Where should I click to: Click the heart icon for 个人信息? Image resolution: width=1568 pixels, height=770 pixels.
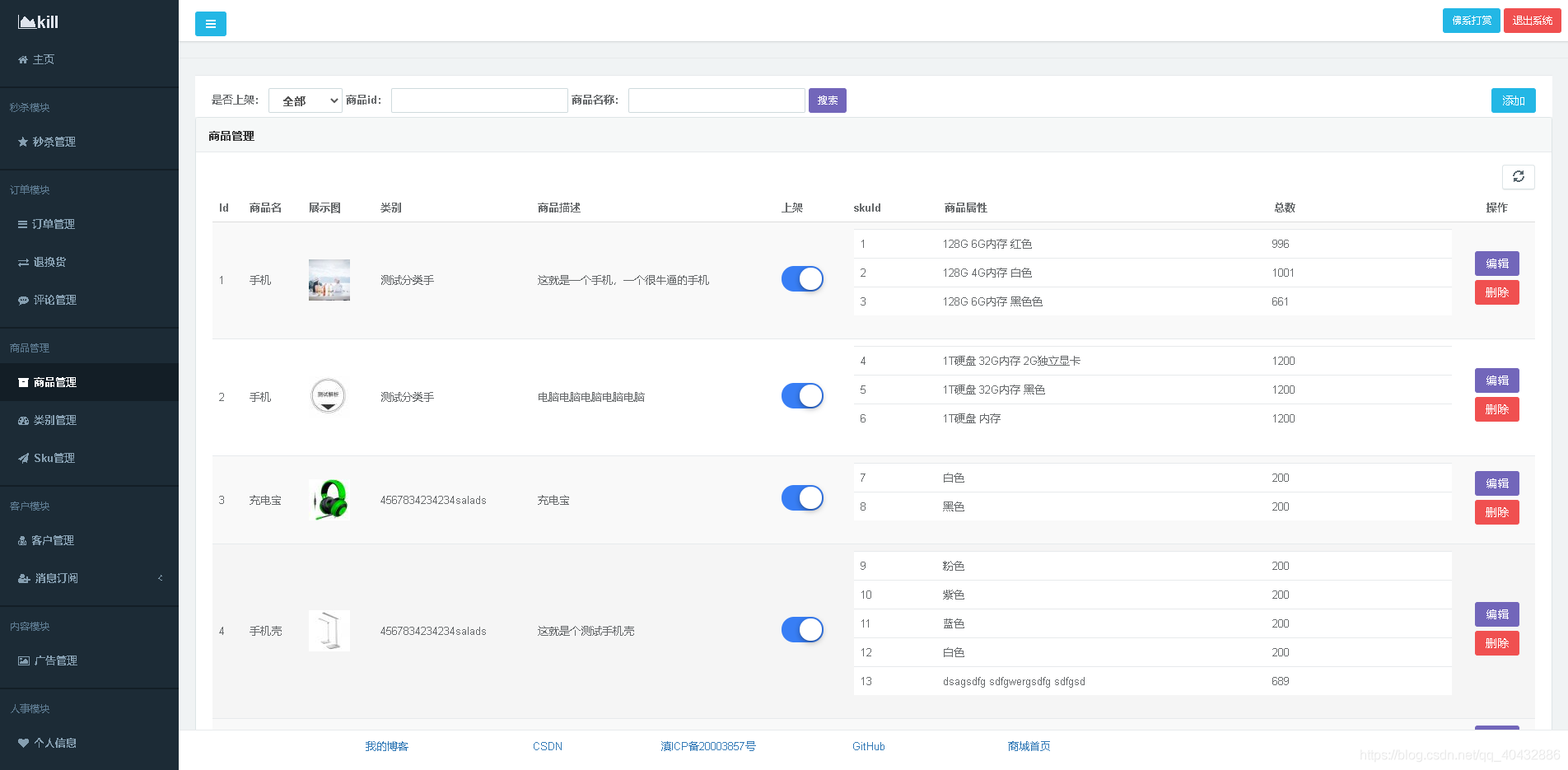pos(23,743)
